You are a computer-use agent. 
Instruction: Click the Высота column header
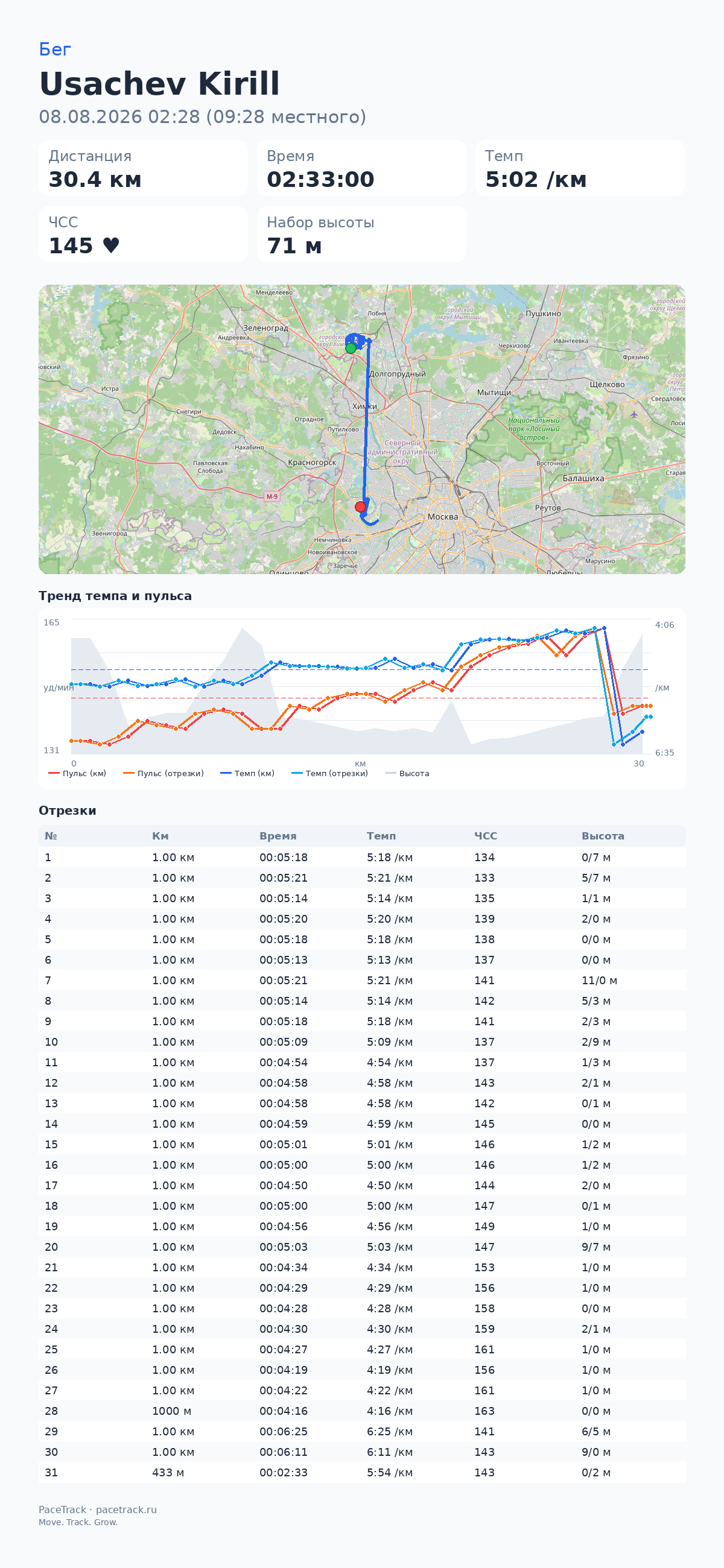click(x=603, y=836)
